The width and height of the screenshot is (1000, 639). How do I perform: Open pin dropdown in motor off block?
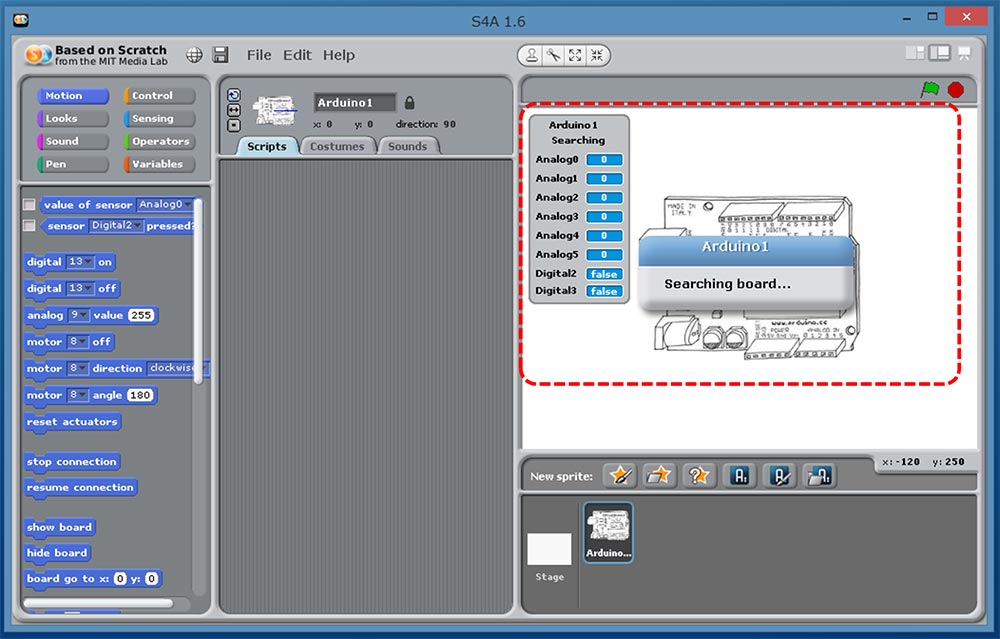click(x=77, y=342)
